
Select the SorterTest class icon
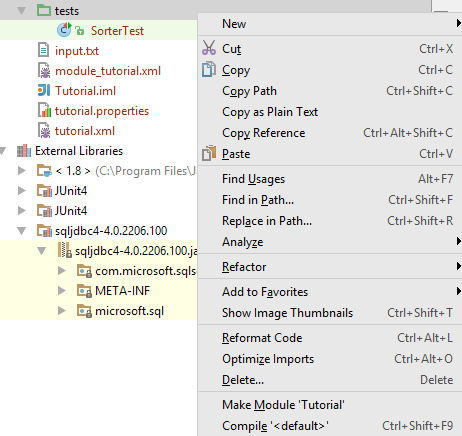click(64, 30)
